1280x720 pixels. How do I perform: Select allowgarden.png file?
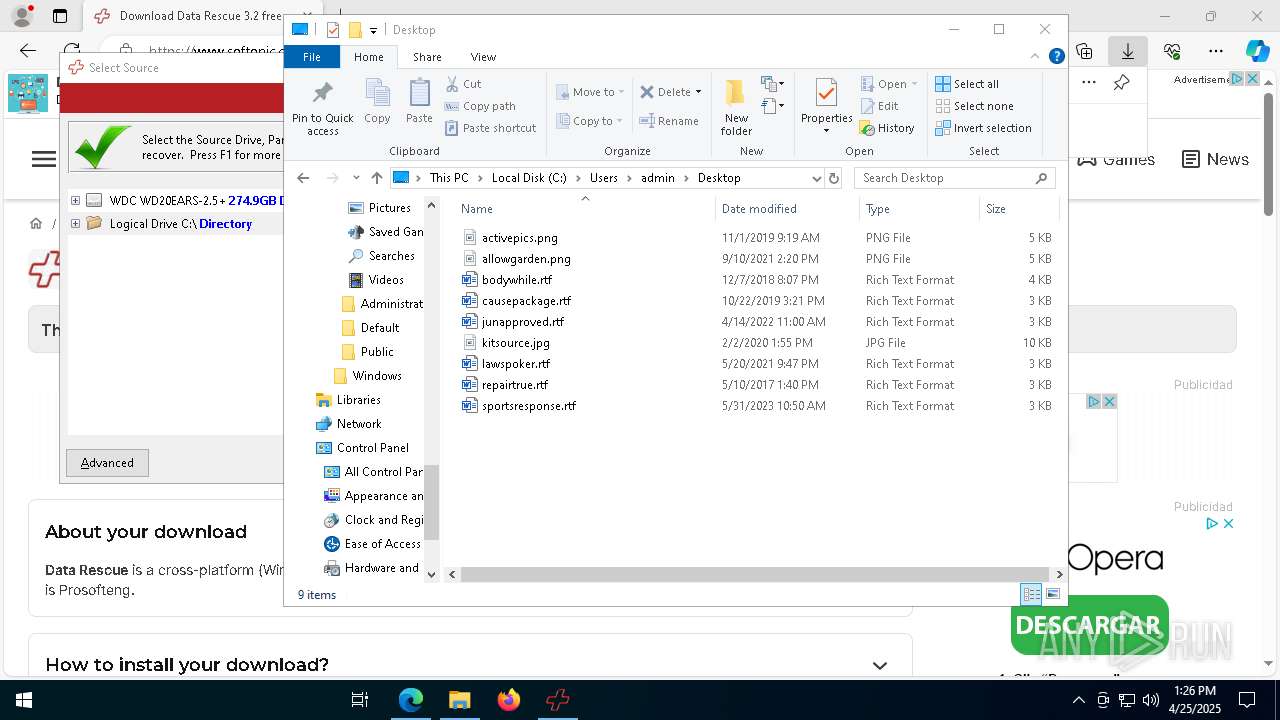pos(526,259)
